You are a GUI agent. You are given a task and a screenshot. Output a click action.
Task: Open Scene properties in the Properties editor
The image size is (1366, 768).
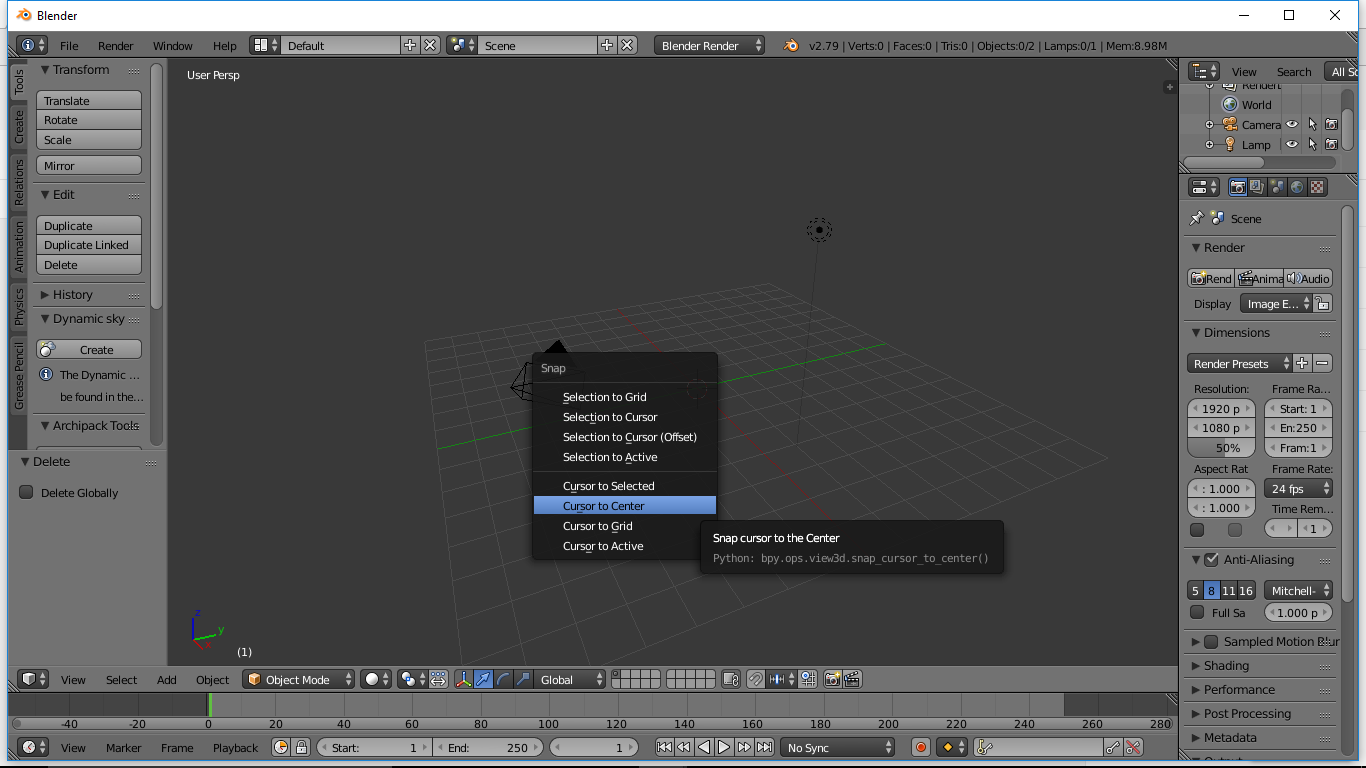click(x=1278, y=186)
